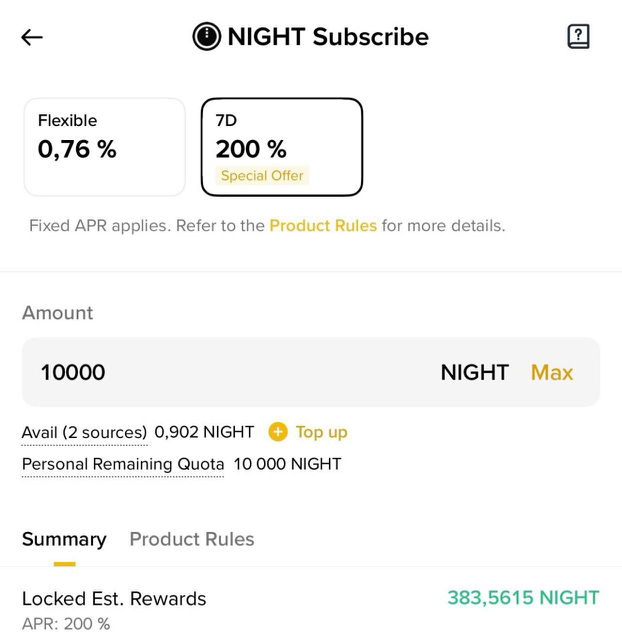Expand the Avail (2 sources) details
622x640 pixels.
point(84,432)
